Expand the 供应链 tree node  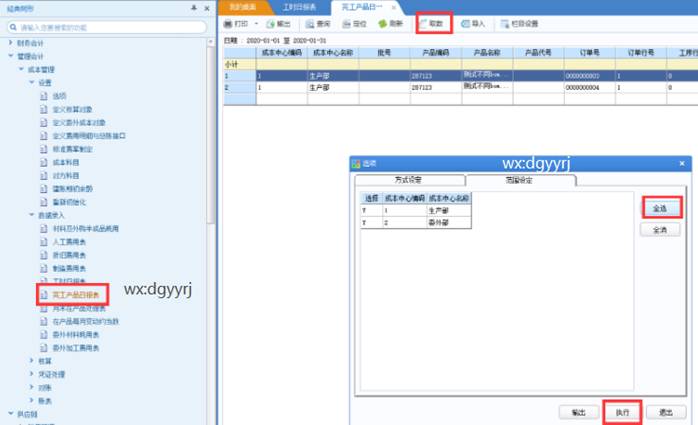[10, 412]
